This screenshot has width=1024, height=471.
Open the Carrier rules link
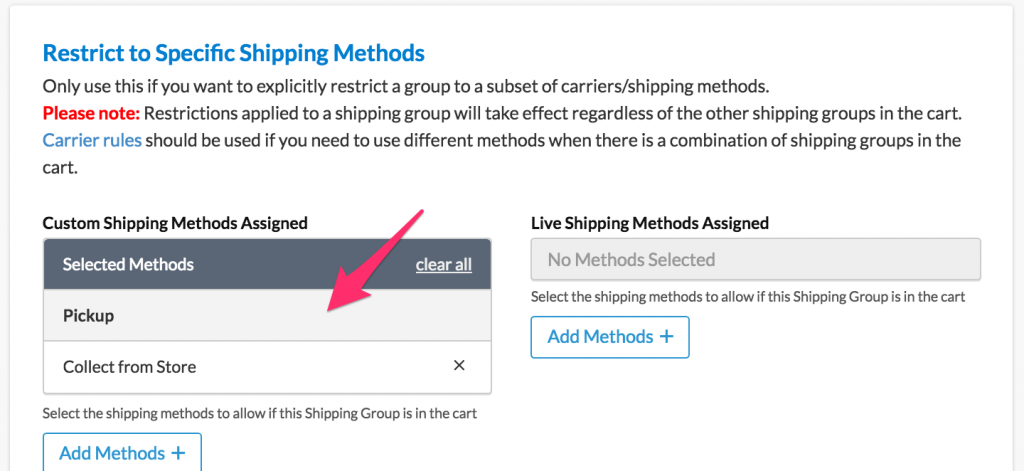tap(92, 139)
